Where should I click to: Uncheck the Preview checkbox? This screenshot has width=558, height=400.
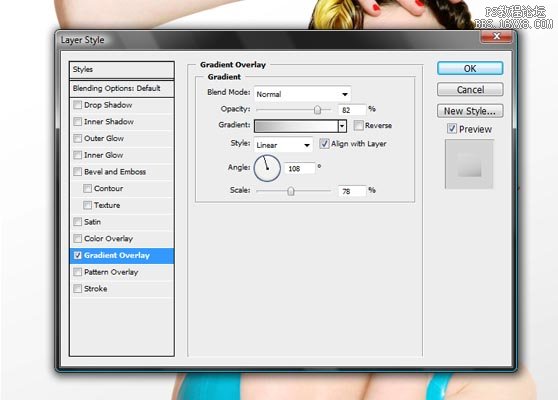click(x=452, y=128)
